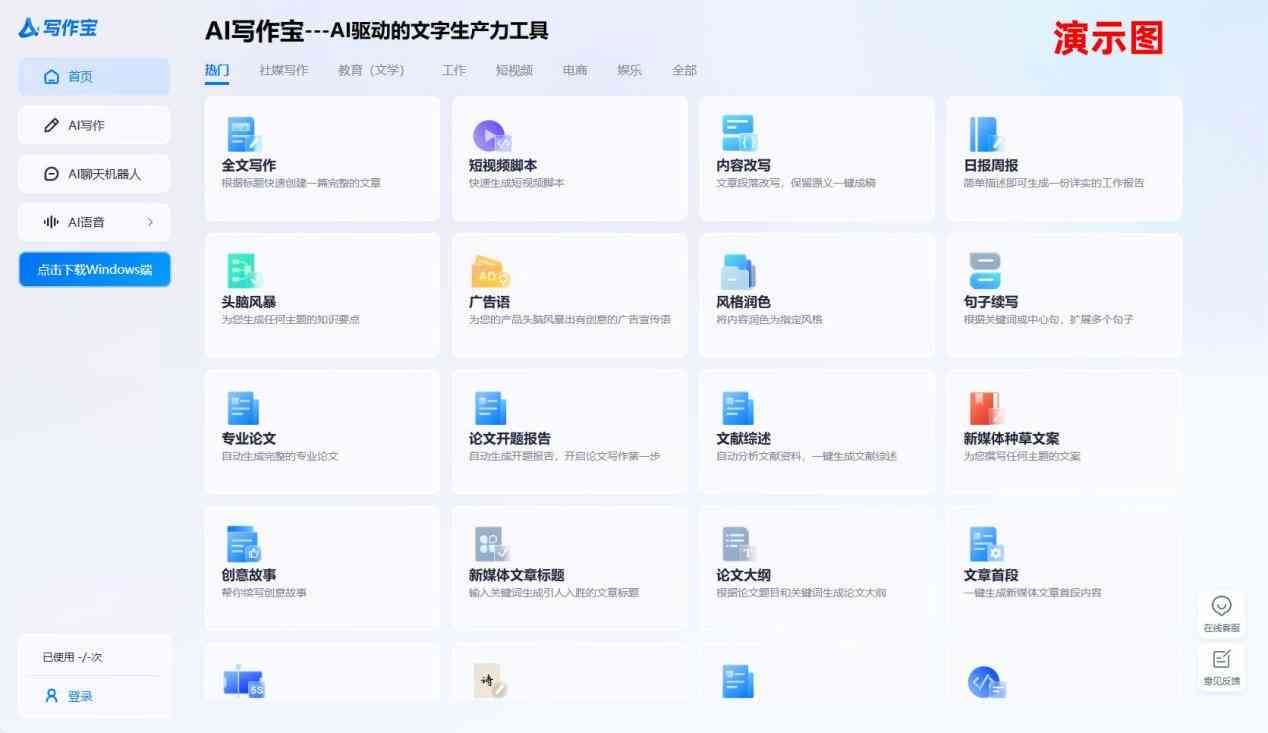Click the 已使用 -/-次 usage text

pos(72,657)
